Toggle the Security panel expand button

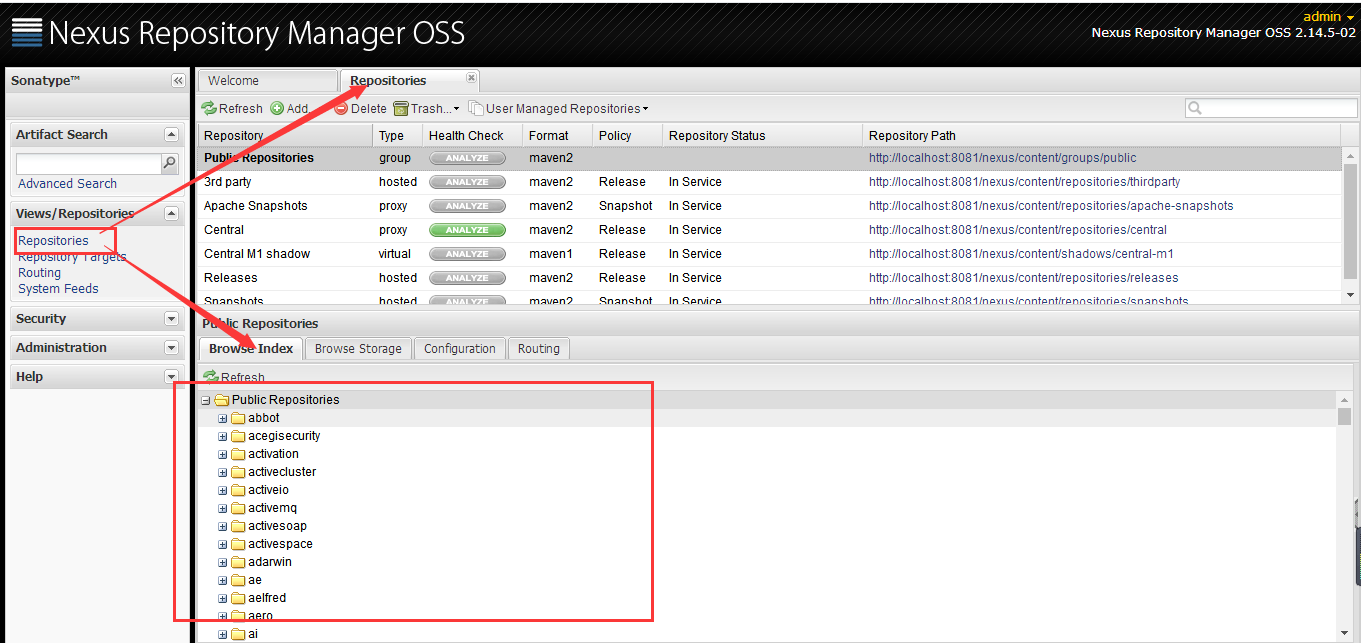[x=171, y=319]
